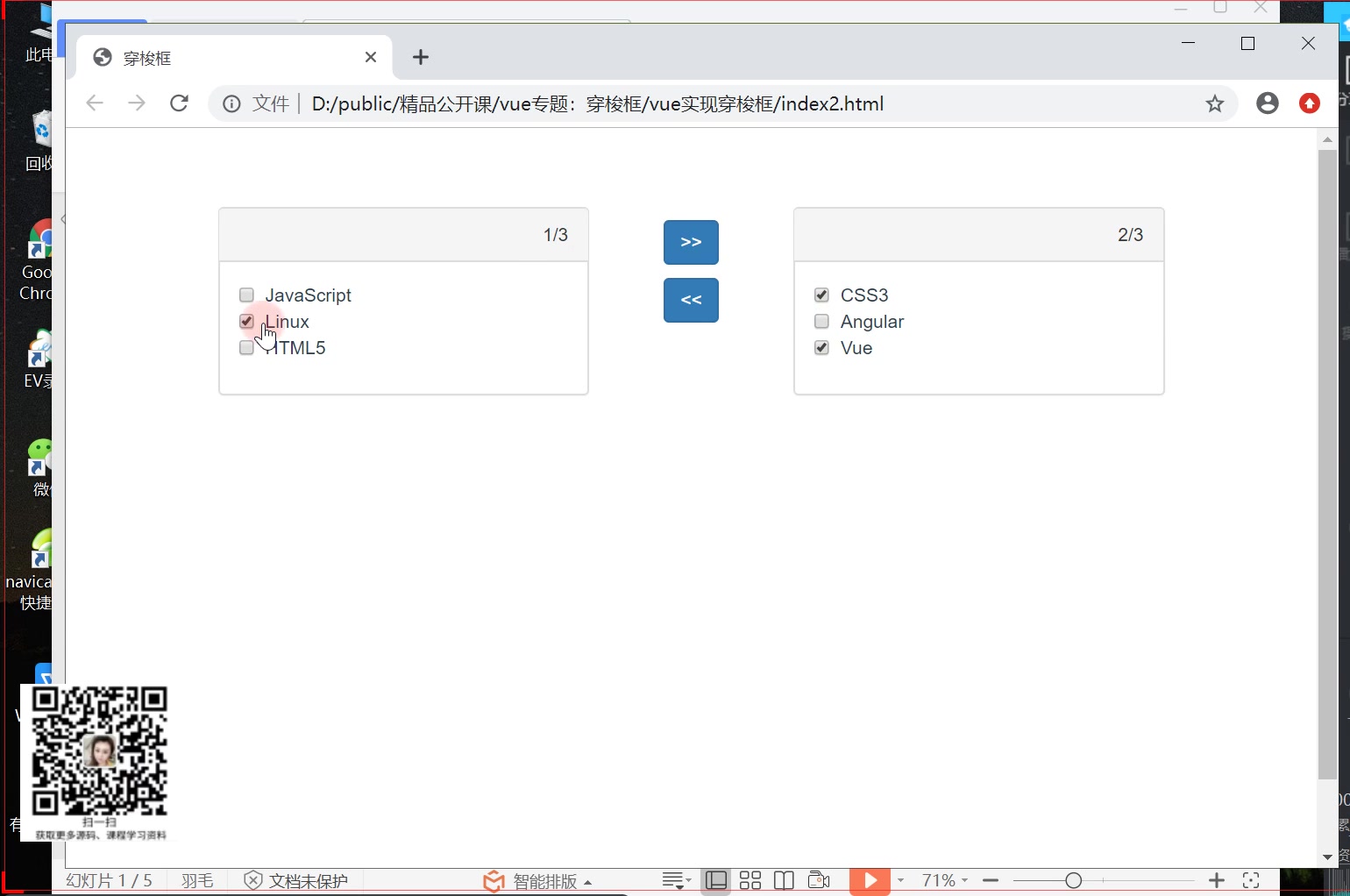Reload the page with the refresh icon

(179, 103)
